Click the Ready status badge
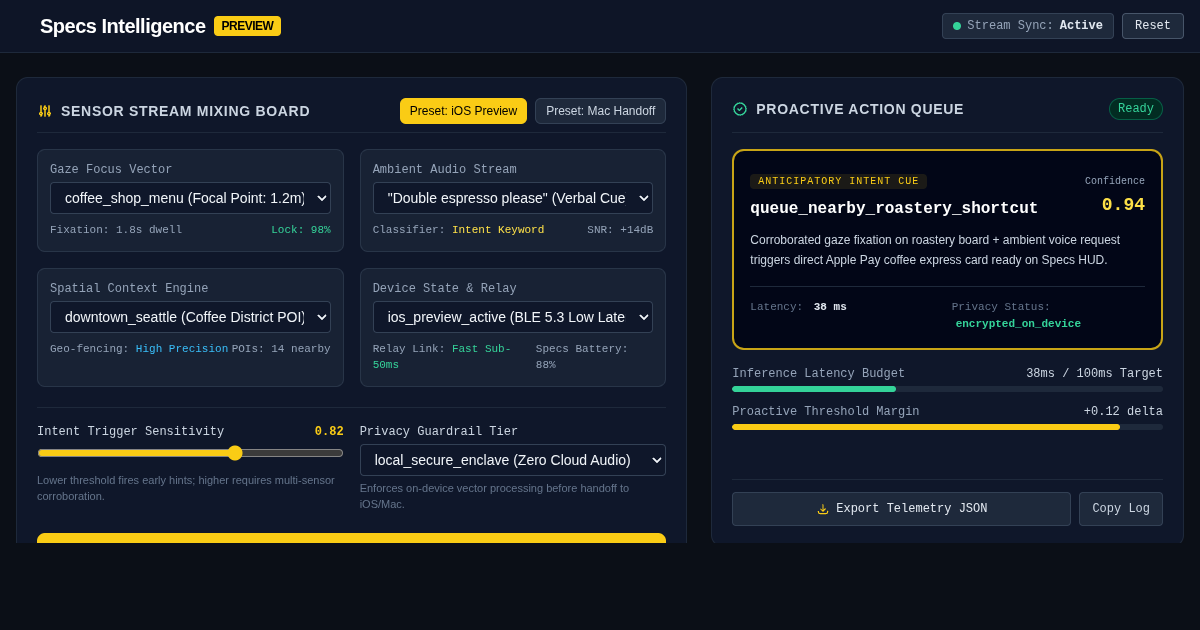1200x630 pixels. [1136, 109]
